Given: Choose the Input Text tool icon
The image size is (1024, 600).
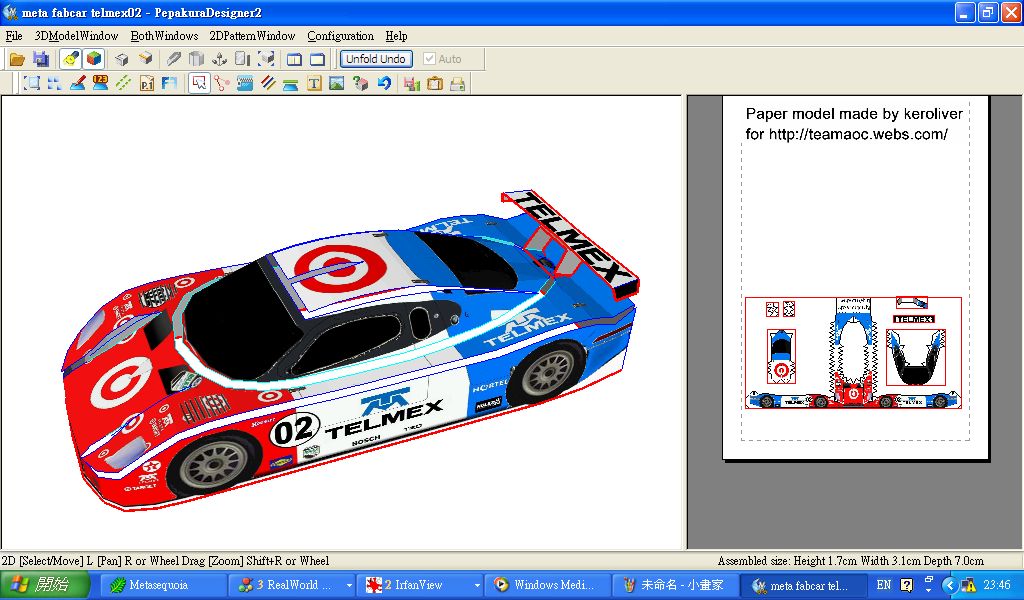Looking at the screenshot, I should (314, 84).
